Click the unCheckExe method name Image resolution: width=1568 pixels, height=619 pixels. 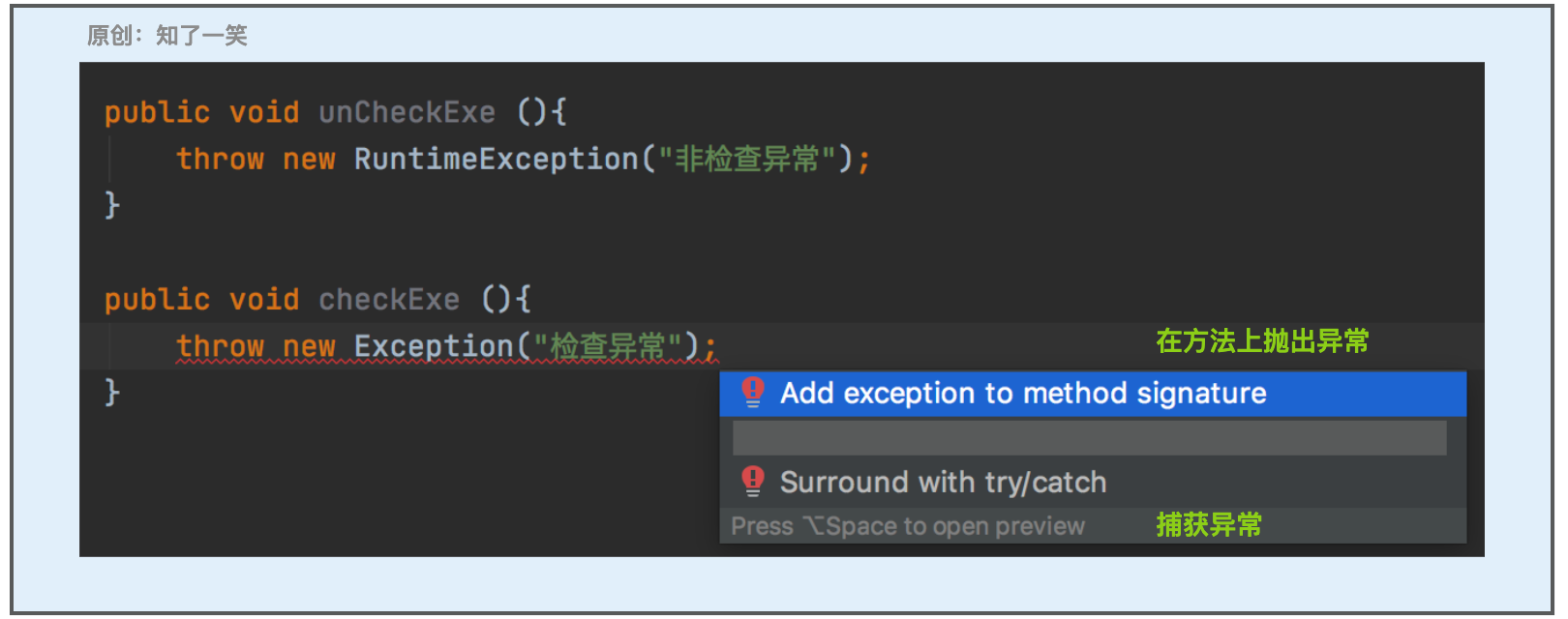407,112
